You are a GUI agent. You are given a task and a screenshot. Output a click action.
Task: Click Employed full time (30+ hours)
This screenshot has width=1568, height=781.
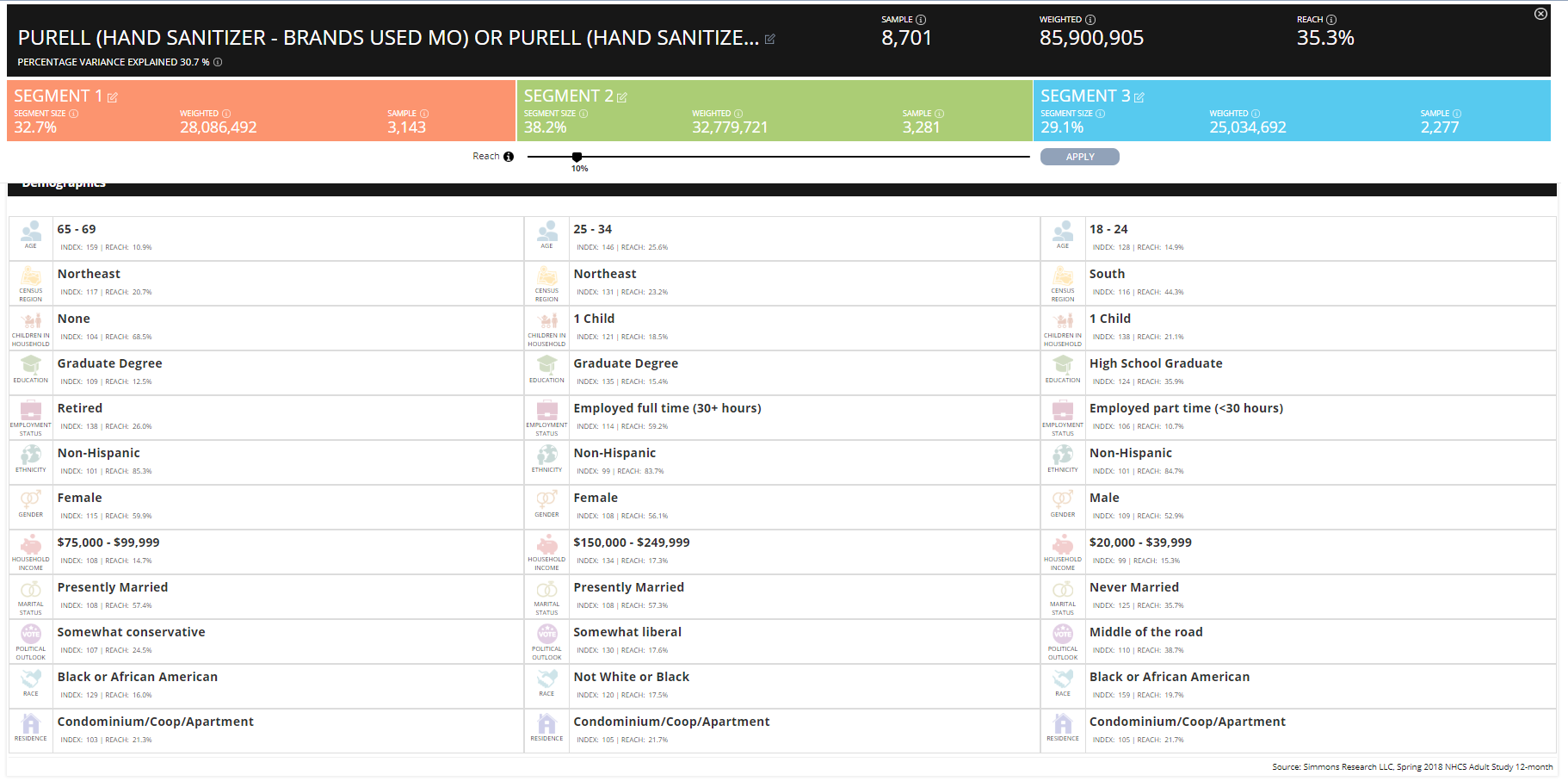pyautogui.click(x=667, y=408)
